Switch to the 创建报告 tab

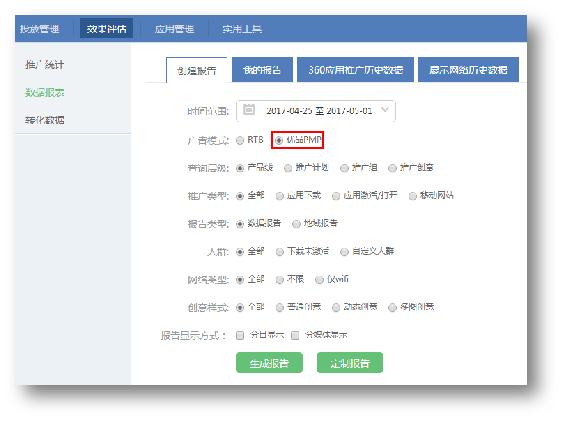(197, 70)
